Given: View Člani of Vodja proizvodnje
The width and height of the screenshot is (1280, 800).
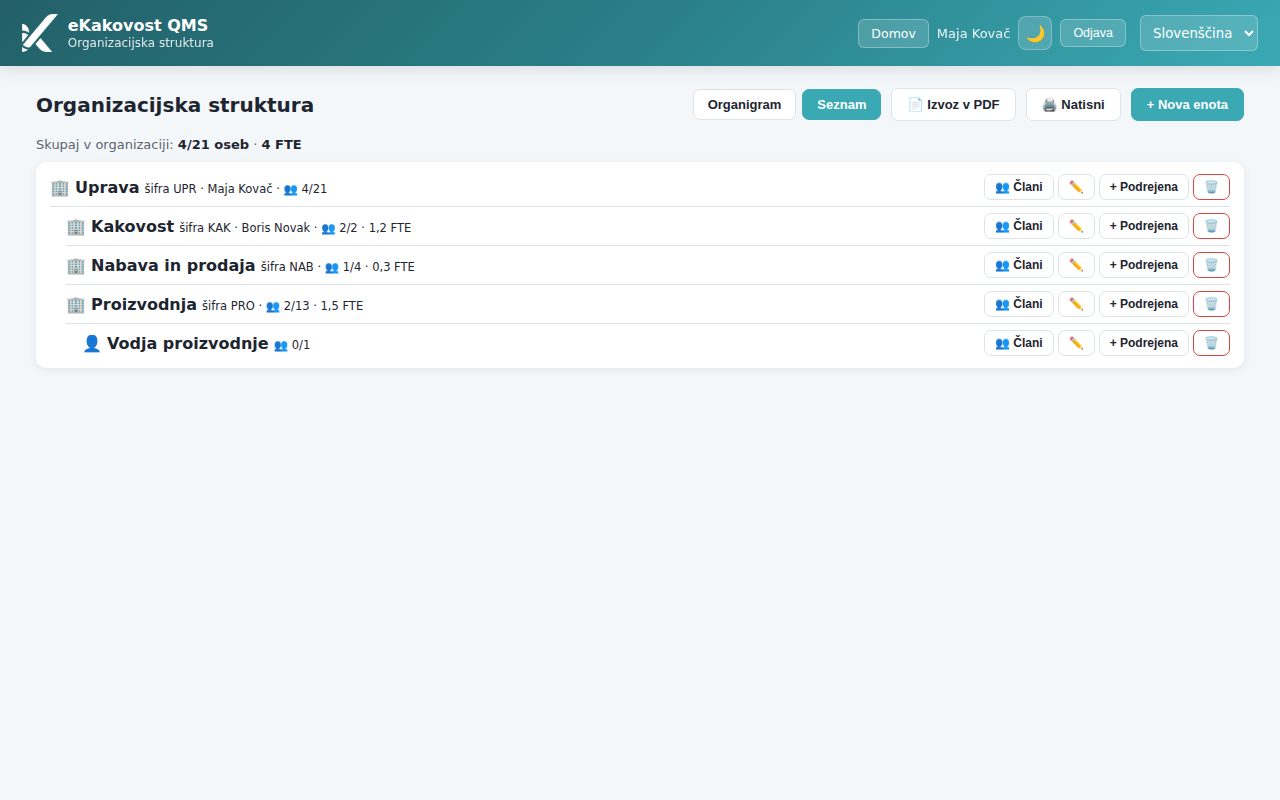Looking at the screenshot, I should [x=1019, y=343].
